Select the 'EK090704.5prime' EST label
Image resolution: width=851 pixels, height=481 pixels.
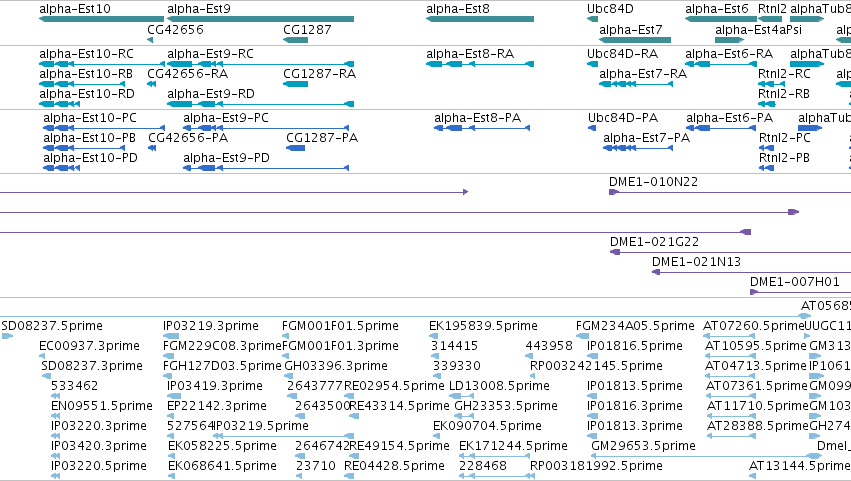487,426
